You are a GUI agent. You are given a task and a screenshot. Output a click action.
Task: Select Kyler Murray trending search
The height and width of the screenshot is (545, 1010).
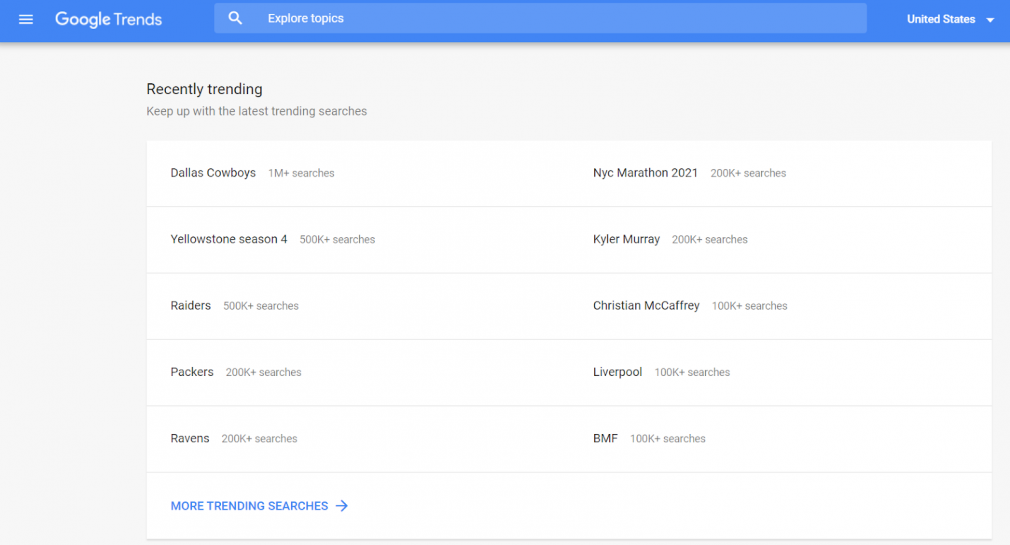point(627,239)
